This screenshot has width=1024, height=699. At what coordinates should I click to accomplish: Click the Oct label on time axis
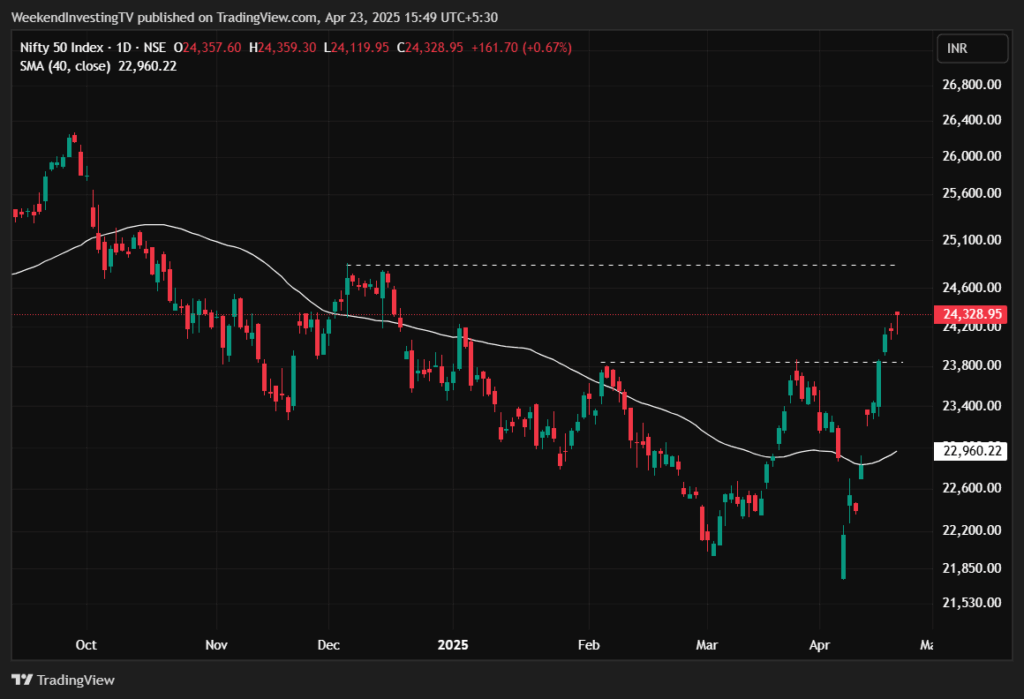point(86,645)
